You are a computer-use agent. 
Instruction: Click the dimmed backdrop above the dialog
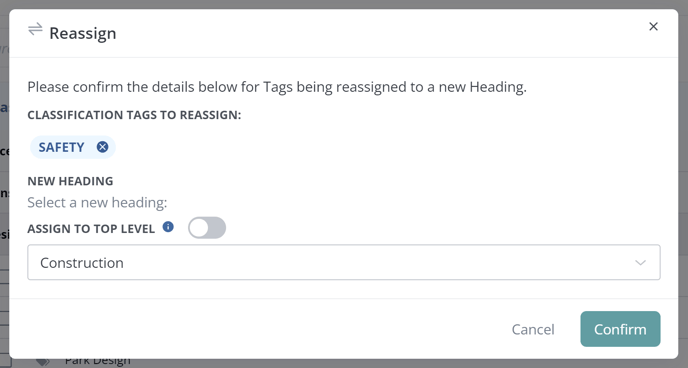pos(344,4)
